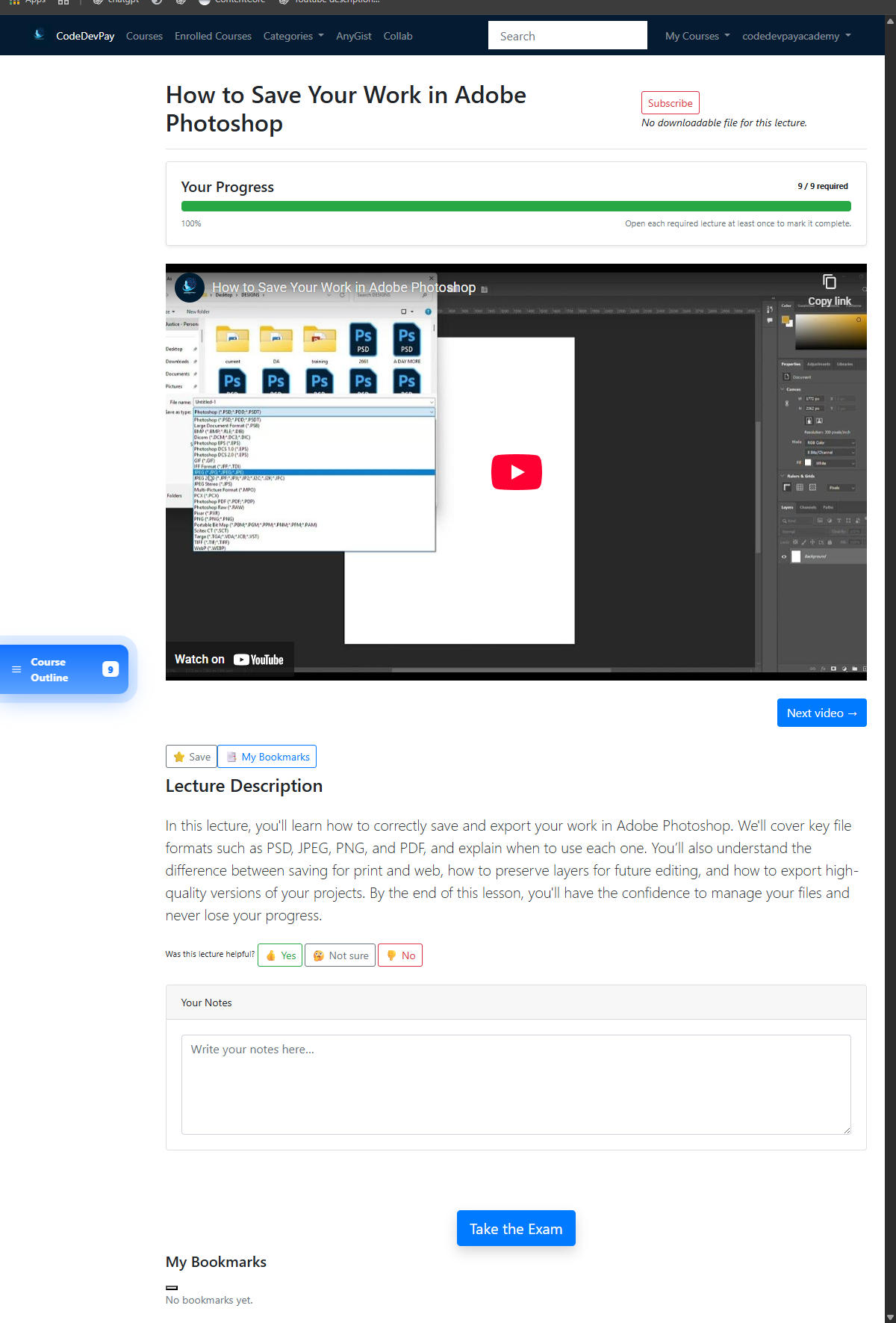
Task: Click the thumbs down No button
Action: click(x=400, y=955)
